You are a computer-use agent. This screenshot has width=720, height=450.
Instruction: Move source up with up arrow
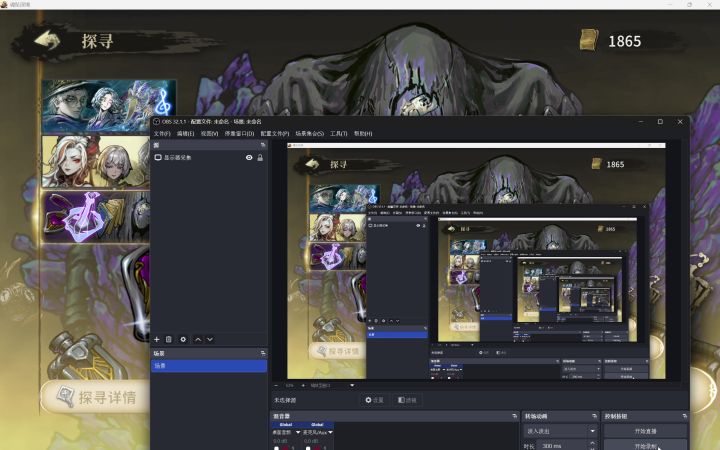198,339
